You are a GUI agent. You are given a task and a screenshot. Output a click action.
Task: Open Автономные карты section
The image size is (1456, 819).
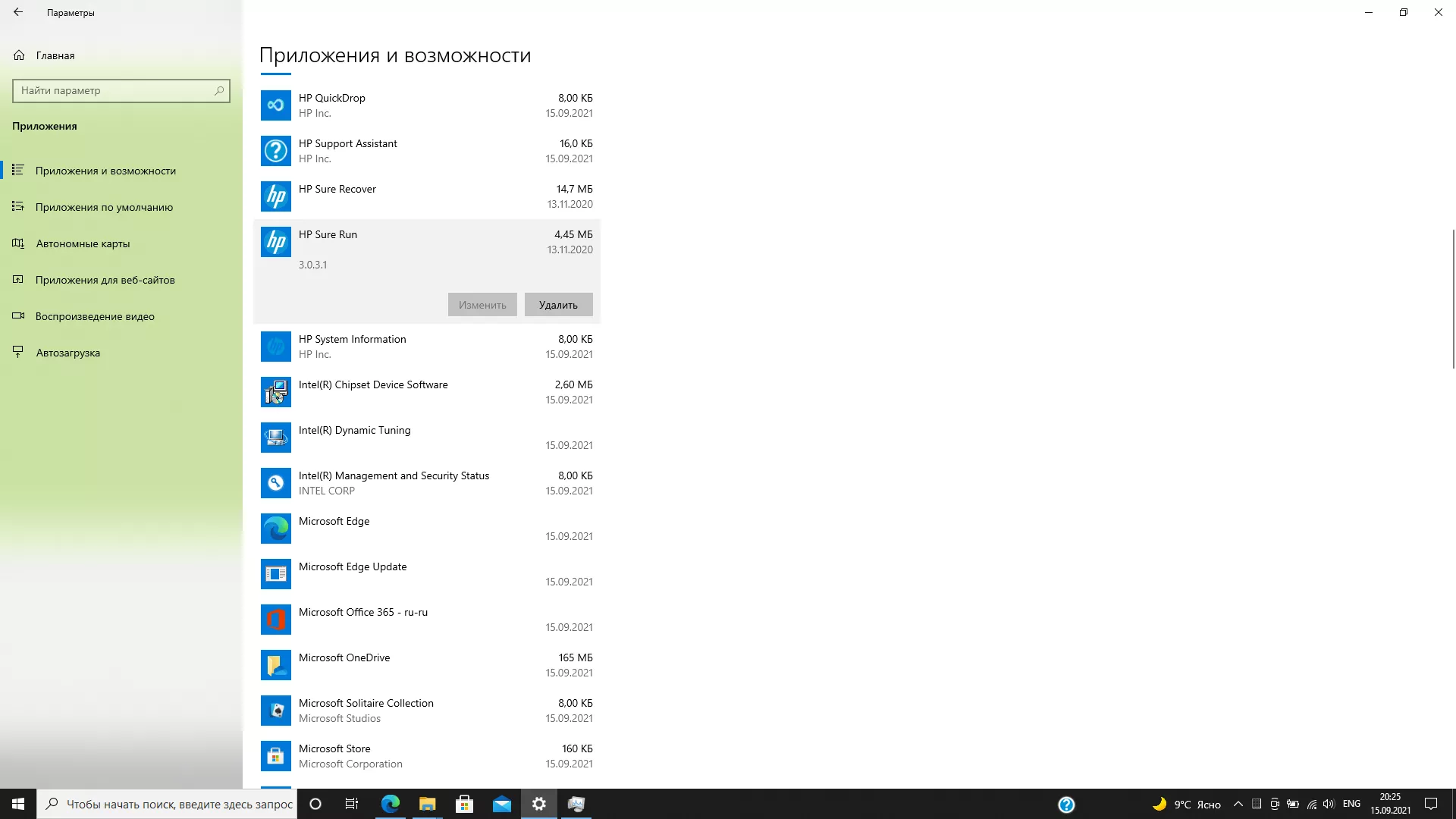tap(83, 243)
